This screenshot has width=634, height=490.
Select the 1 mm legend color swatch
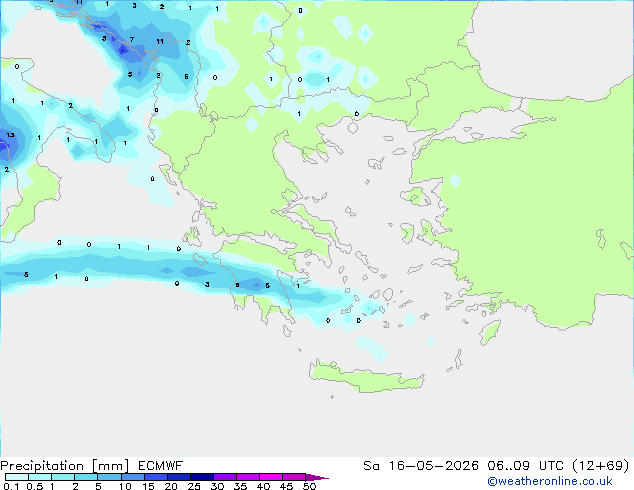coord(63,477)
